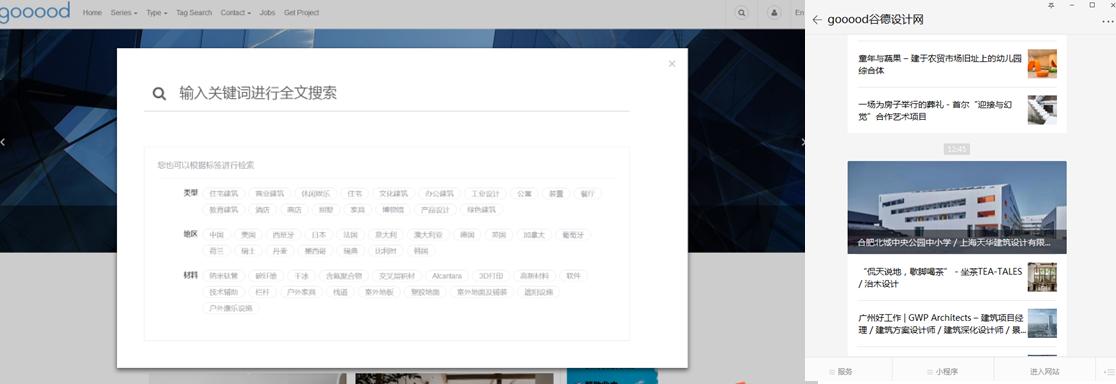Select the 住宅建筑 type tag

(x=223, y=193)
